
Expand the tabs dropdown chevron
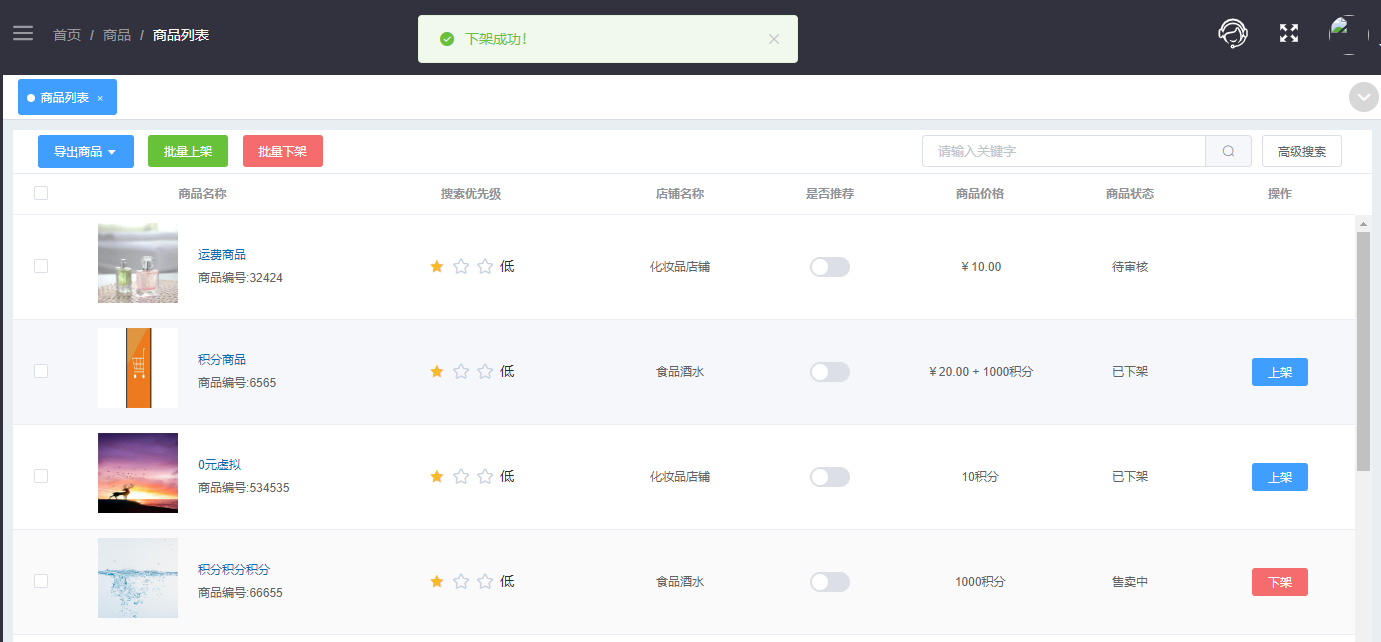[1363, 97]
